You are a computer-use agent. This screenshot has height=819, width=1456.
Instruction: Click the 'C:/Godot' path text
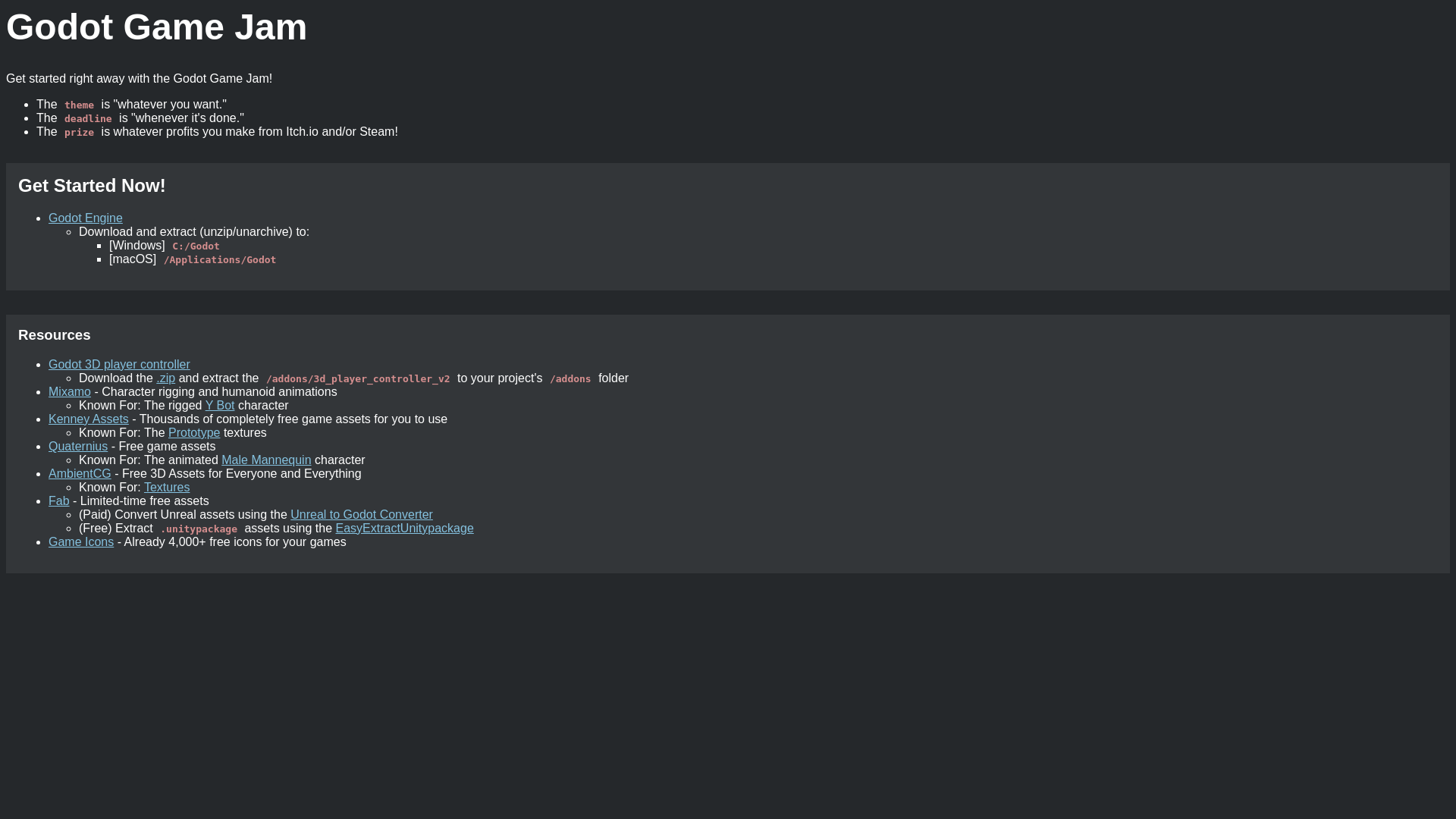196,246
